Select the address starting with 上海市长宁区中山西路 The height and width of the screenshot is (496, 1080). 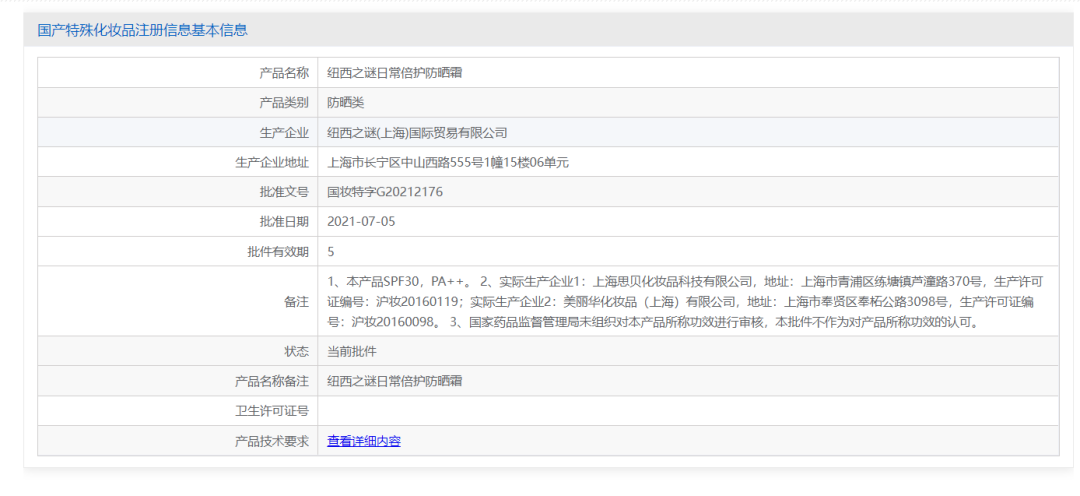click(448, 162)
